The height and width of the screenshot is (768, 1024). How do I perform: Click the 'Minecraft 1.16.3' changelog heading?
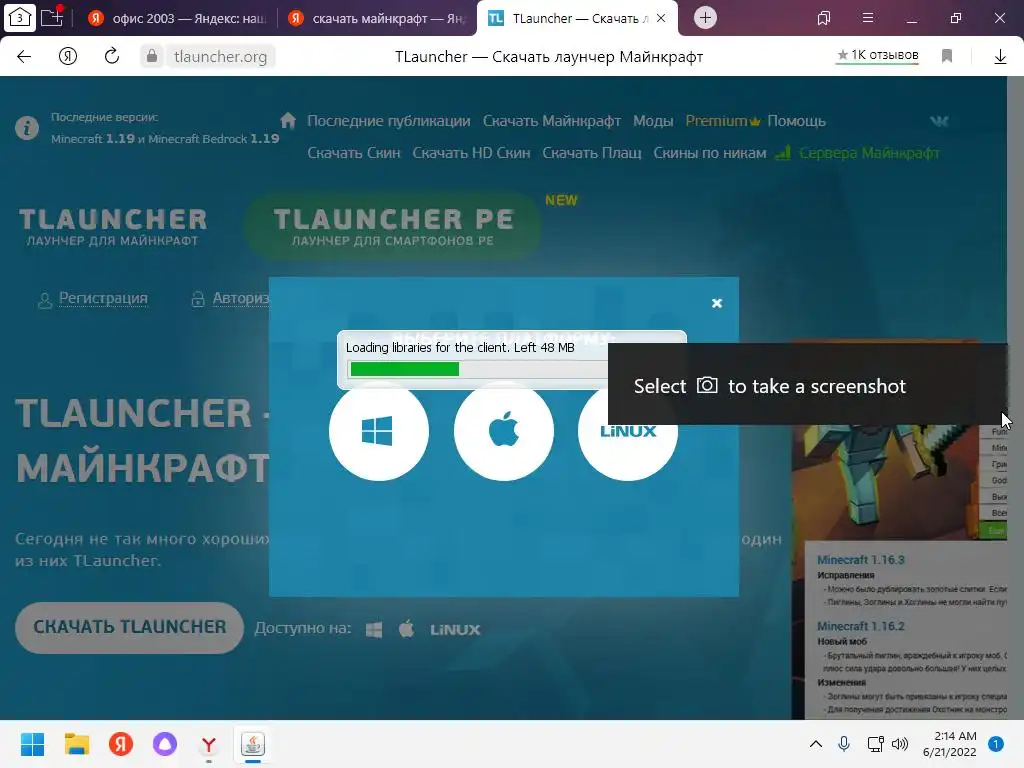tap(861, 560)
